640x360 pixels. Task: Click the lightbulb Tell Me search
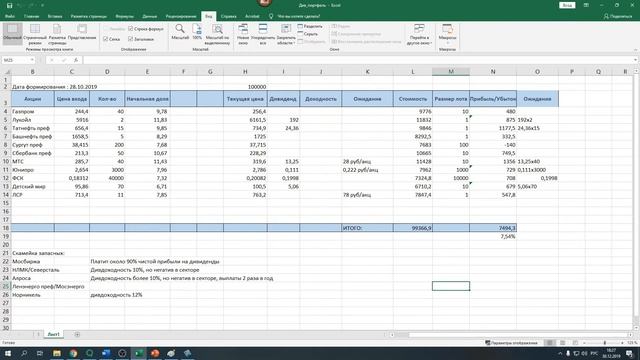click(x=271, y=16)
